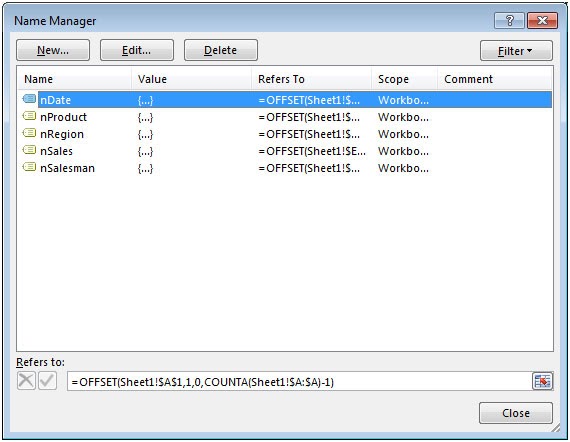Screen dimensions: 570x442
Task: Click the nDate name tag icon
Action: pyautogui.click(x=29, y=99)
